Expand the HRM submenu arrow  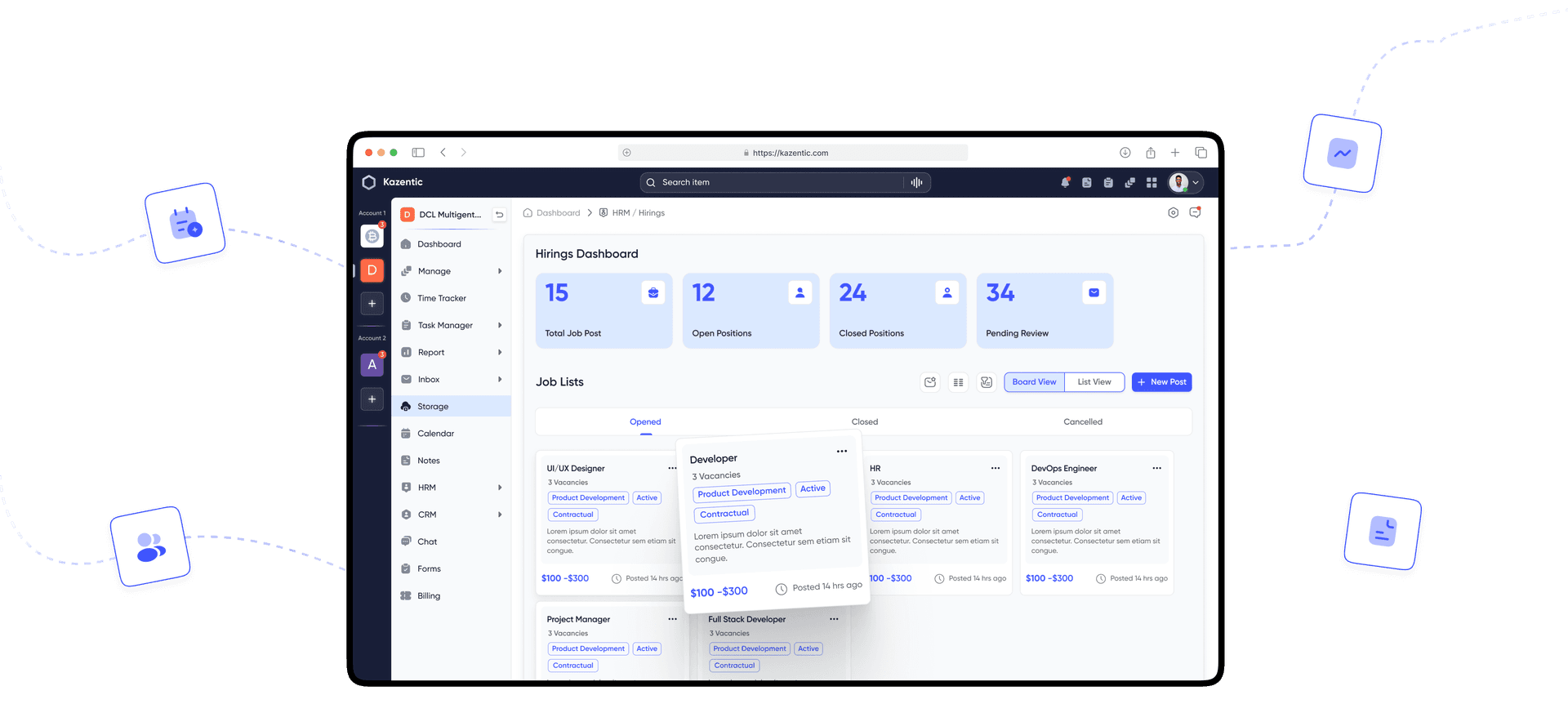[500, 488]
